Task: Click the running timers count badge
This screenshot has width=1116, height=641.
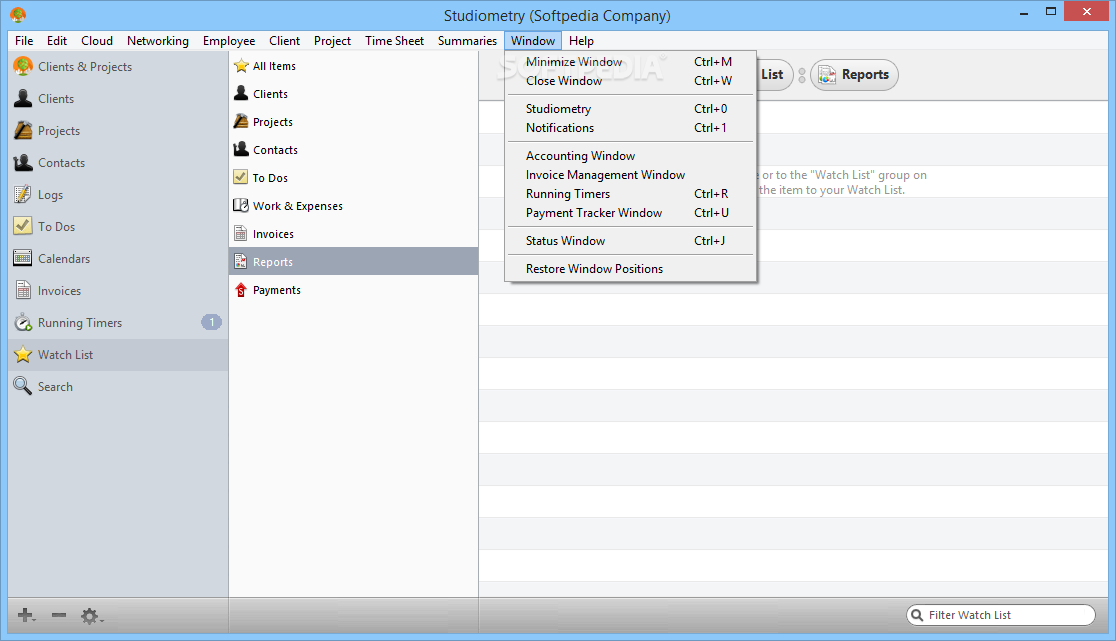Action: point(211,322)
